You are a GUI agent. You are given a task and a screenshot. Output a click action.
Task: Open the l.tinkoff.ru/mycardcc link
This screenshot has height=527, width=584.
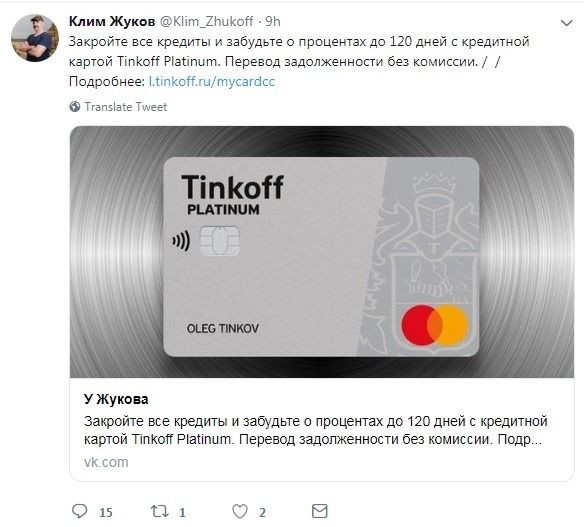tap(212, 82)
